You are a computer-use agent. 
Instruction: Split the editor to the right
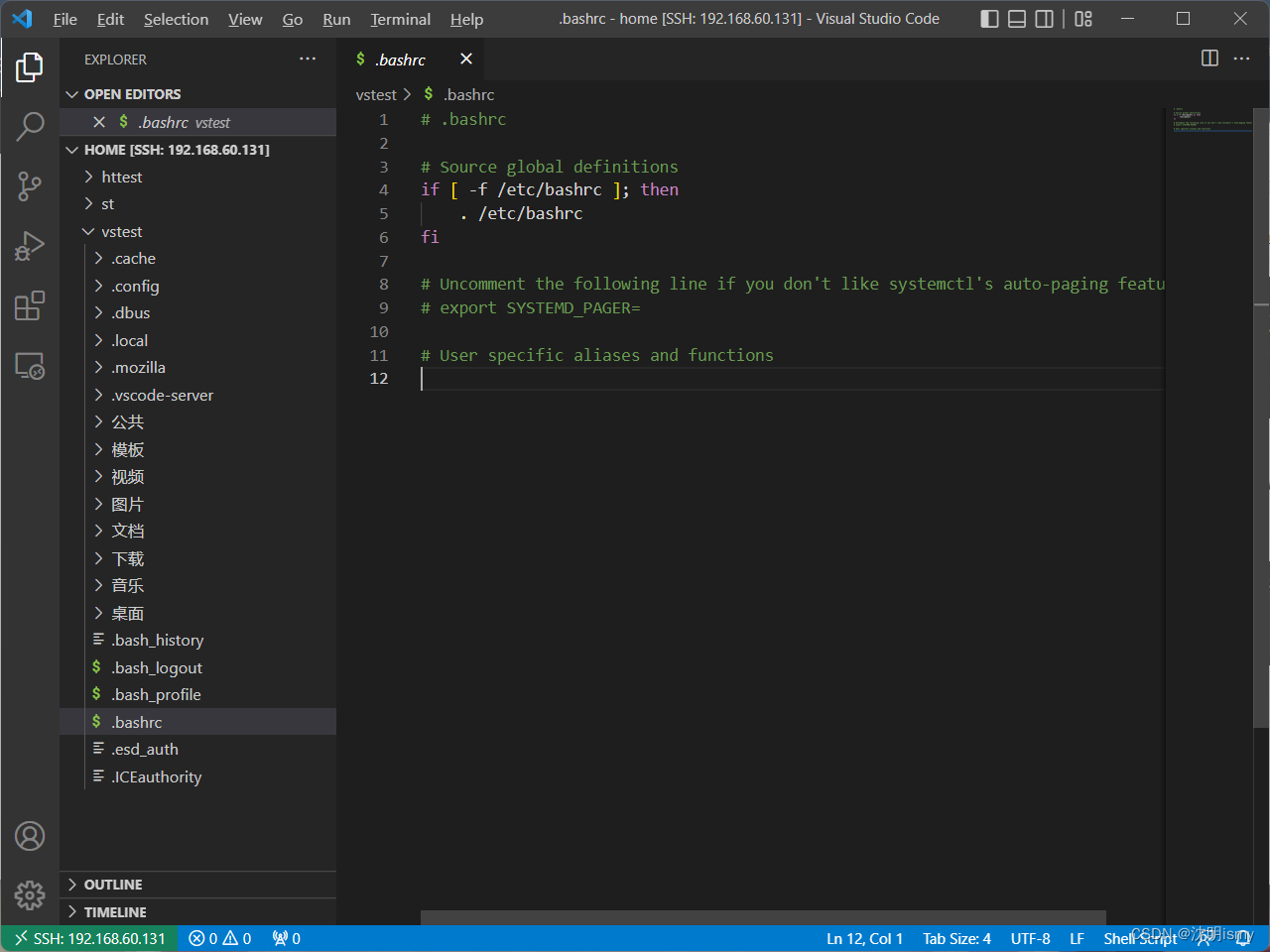(x=1209, y=59)
